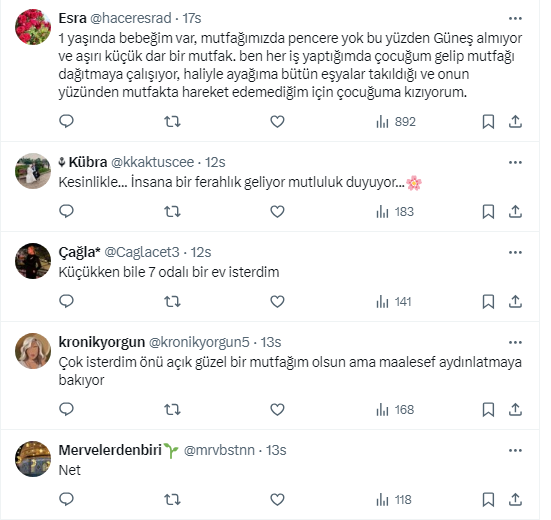This screenshot has height=520, width=551.
Task: Open @kkaktuscee profile handle
Action: point(153,162)
